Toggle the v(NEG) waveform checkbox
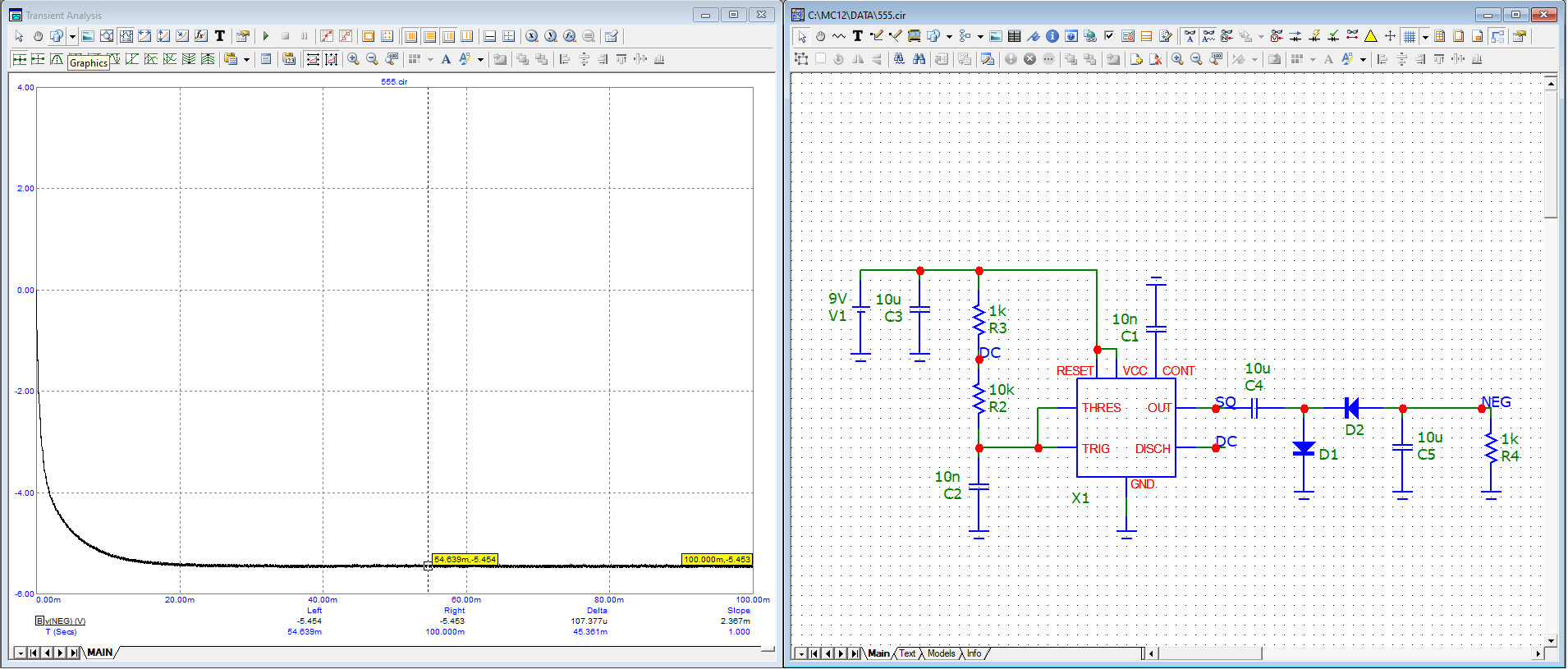This screenshot has width=1568, height=669. coord(39,621)
